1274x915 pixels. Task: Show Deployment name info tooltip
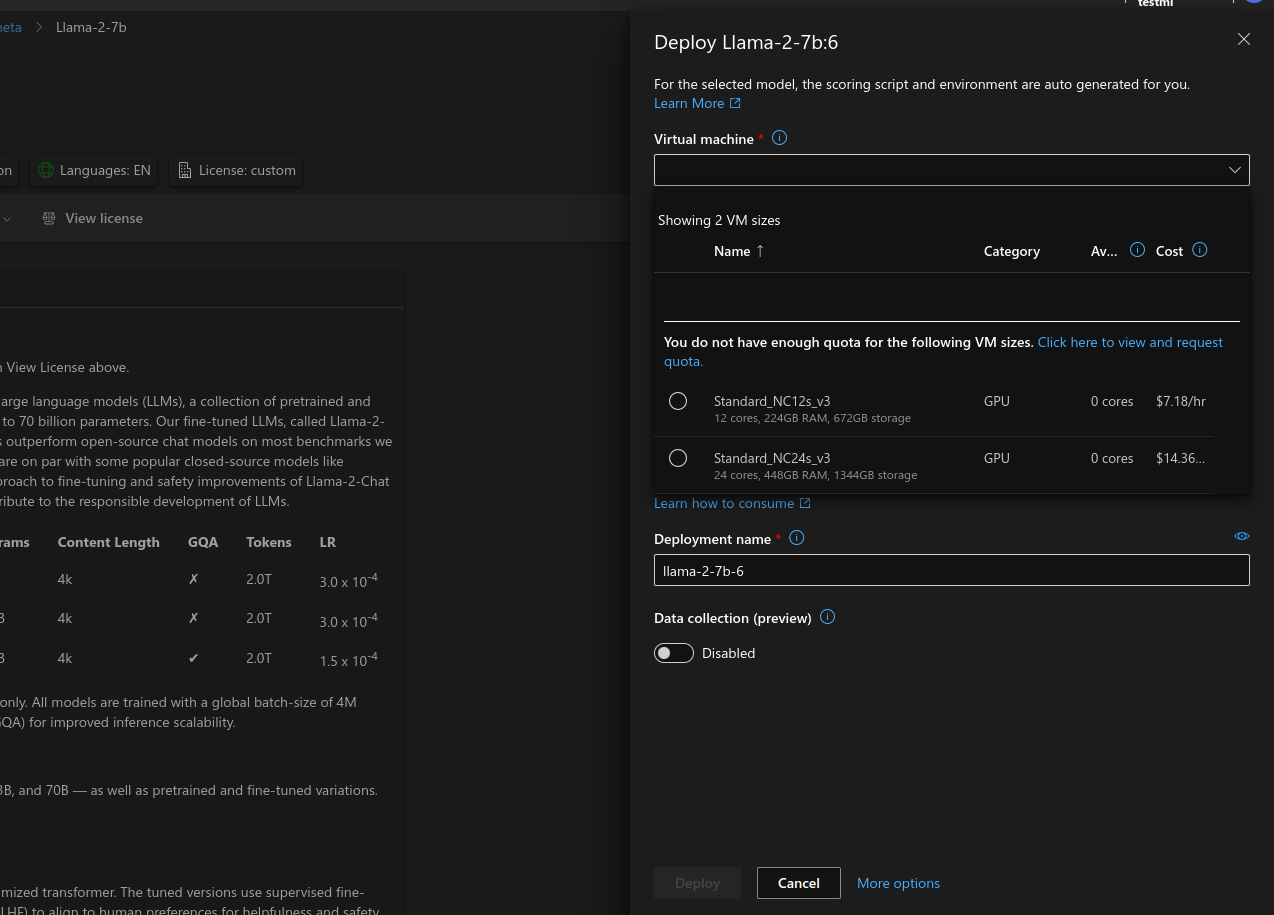(797, 538)
